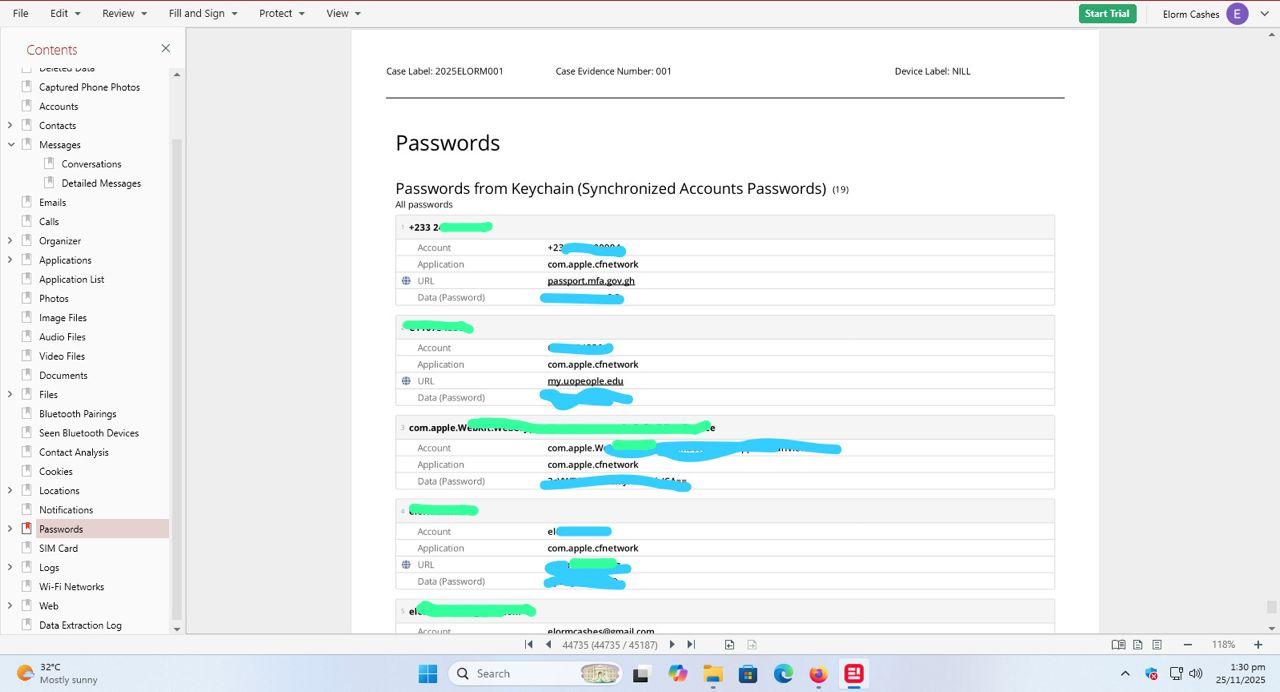Go to the previous page
This screenshot has height=692, width=1280.
tap(548, 645)
